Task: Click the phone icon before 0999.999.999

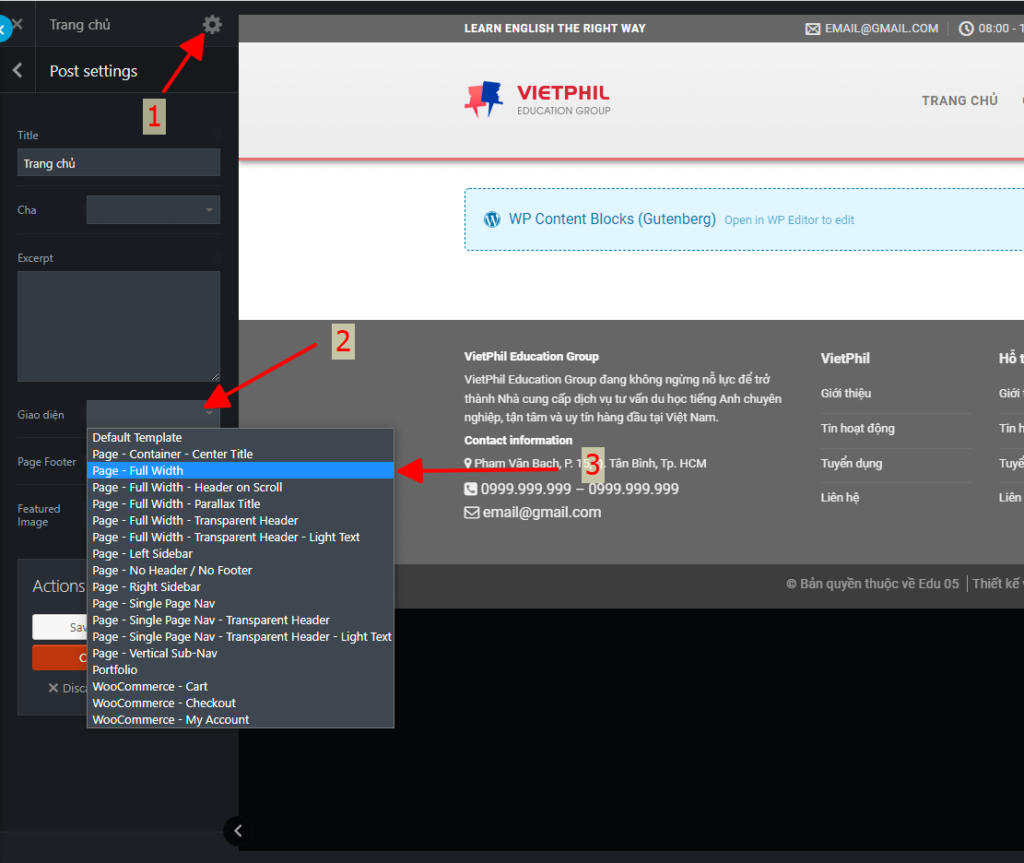Action: tap(470, 490)
